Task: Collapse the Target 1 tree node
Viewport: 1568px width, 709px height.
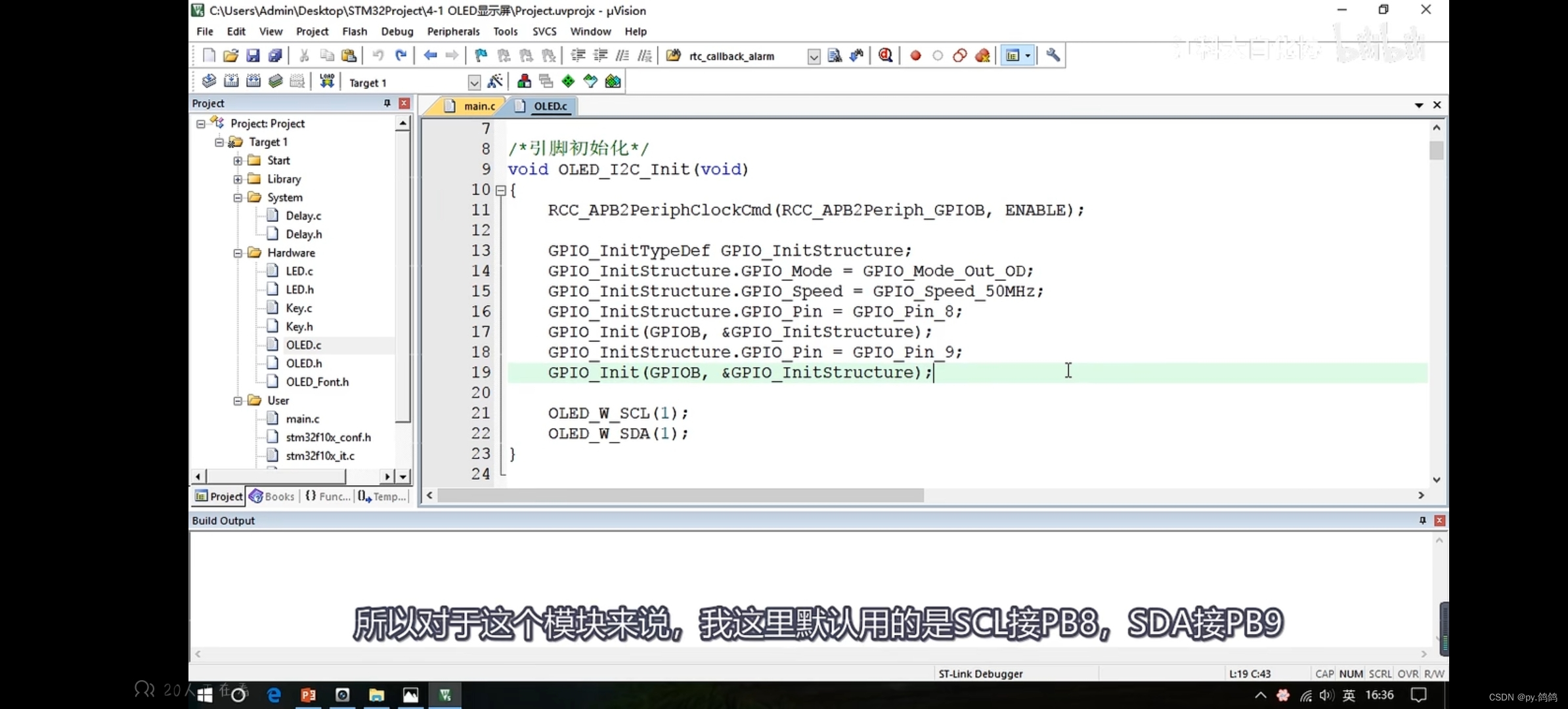Action: pyautogui.click(x=219, y=142)
